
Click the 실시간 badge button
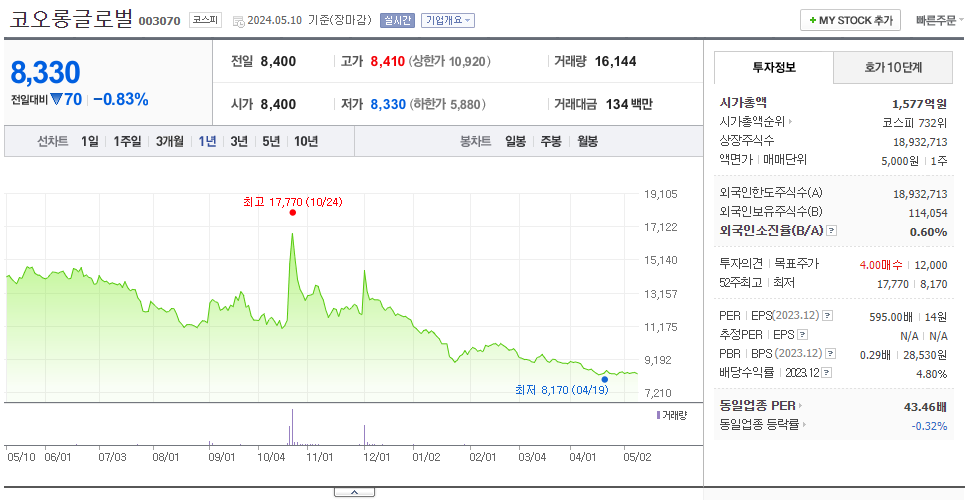pos(397,20)
